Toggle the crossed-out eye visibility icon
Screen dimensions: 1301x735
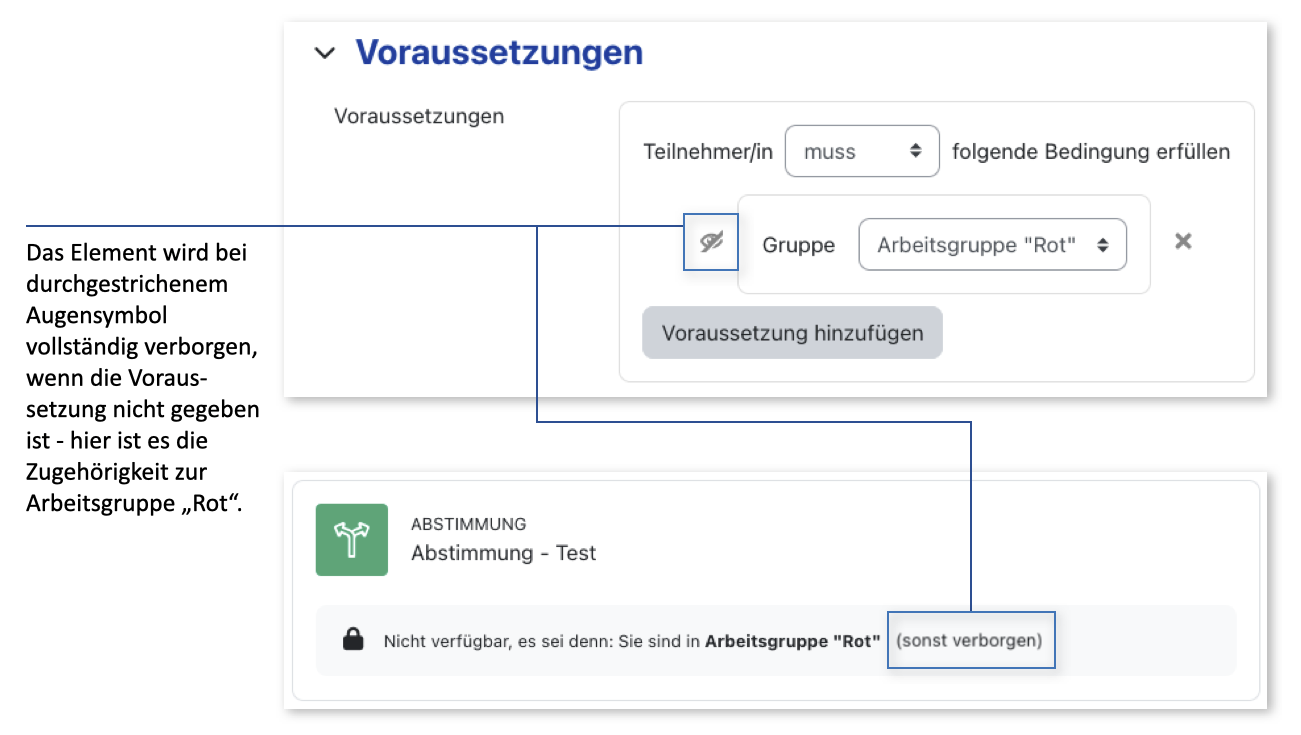point(711,241)
